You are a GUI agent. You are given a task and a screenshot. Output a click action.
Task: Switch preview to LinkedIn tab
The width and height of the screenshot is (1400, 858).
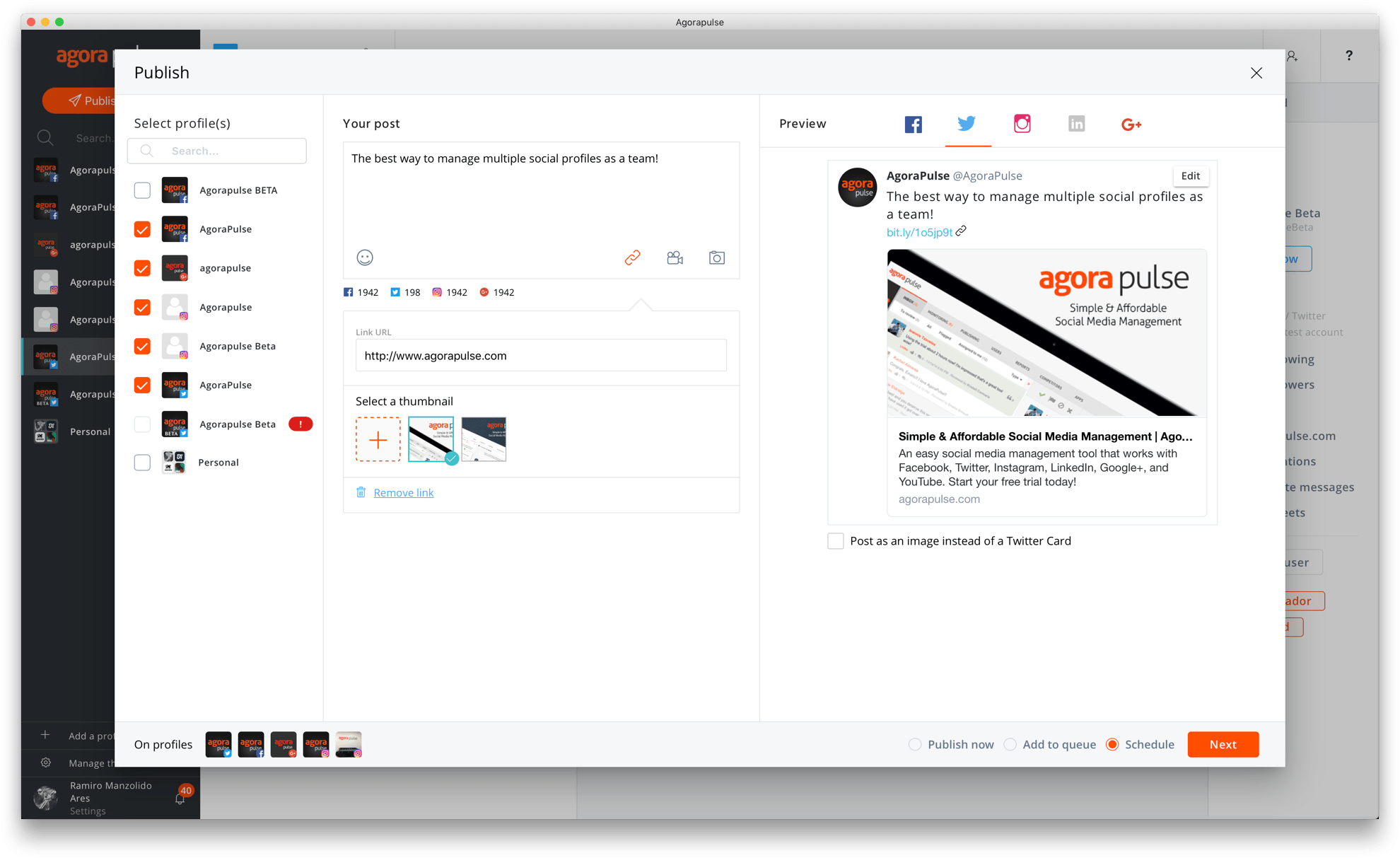point(1077,124)
